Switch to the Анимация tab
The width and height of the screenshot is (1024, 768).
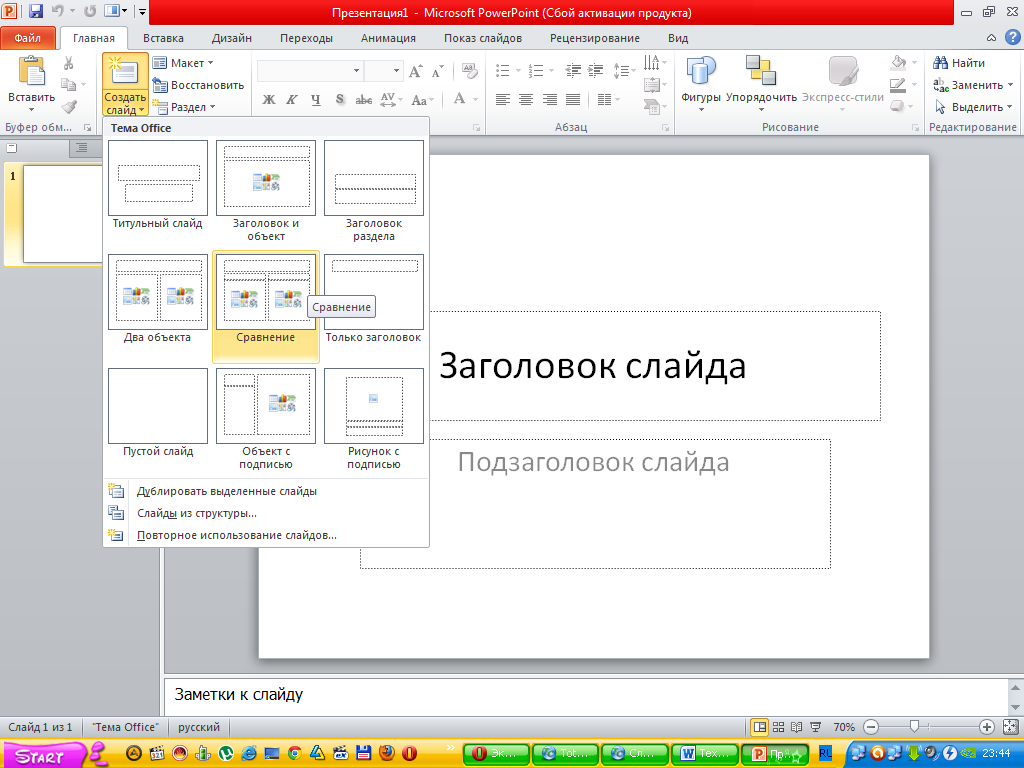[x=389, y=38]
